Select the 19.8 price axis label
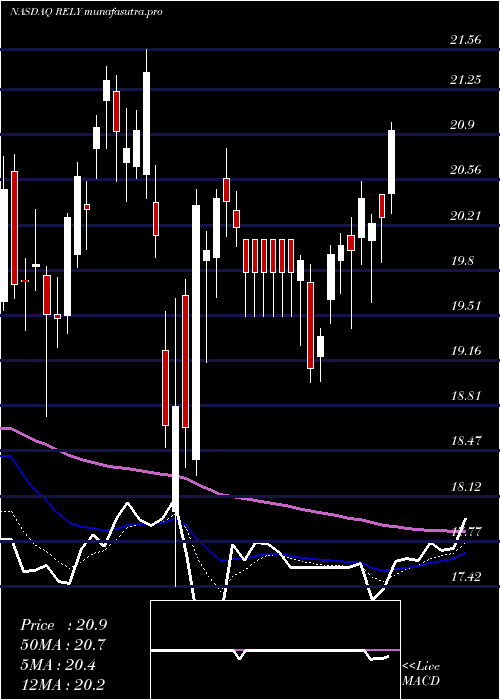500x700 pixels. pyautogui.click(x=462, y=261)
